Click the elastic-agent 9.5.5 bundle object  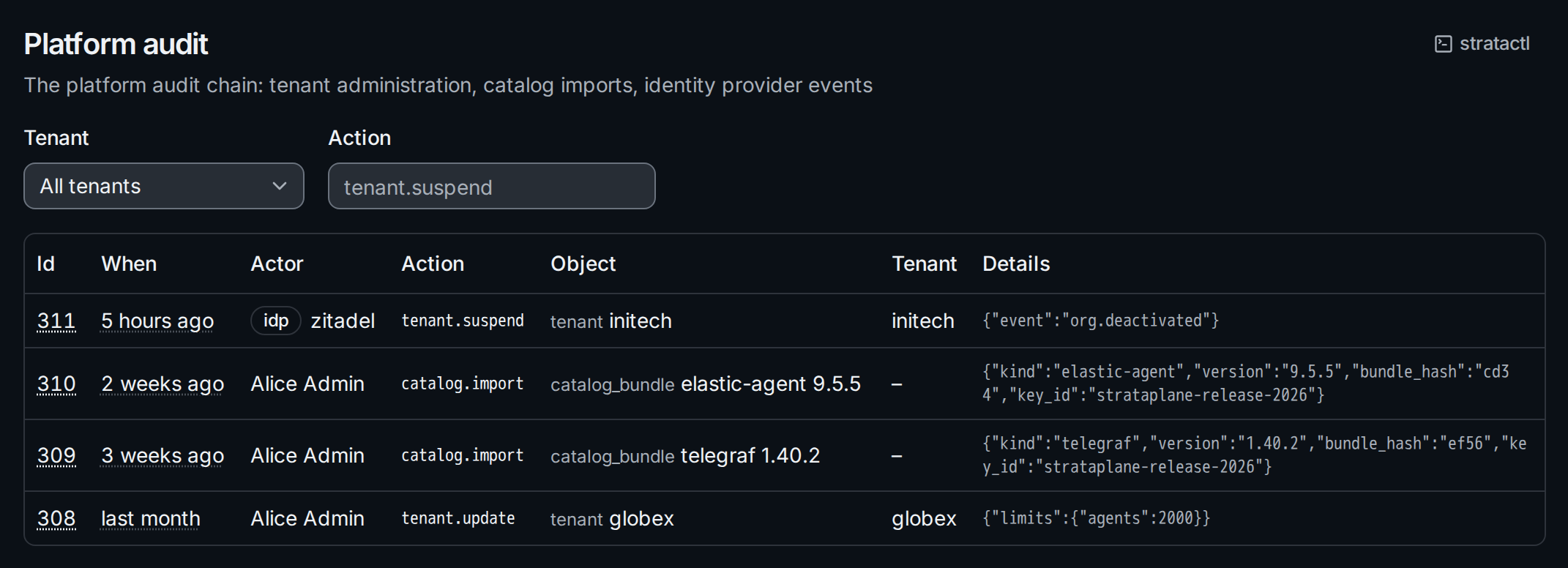click(706, 384)
